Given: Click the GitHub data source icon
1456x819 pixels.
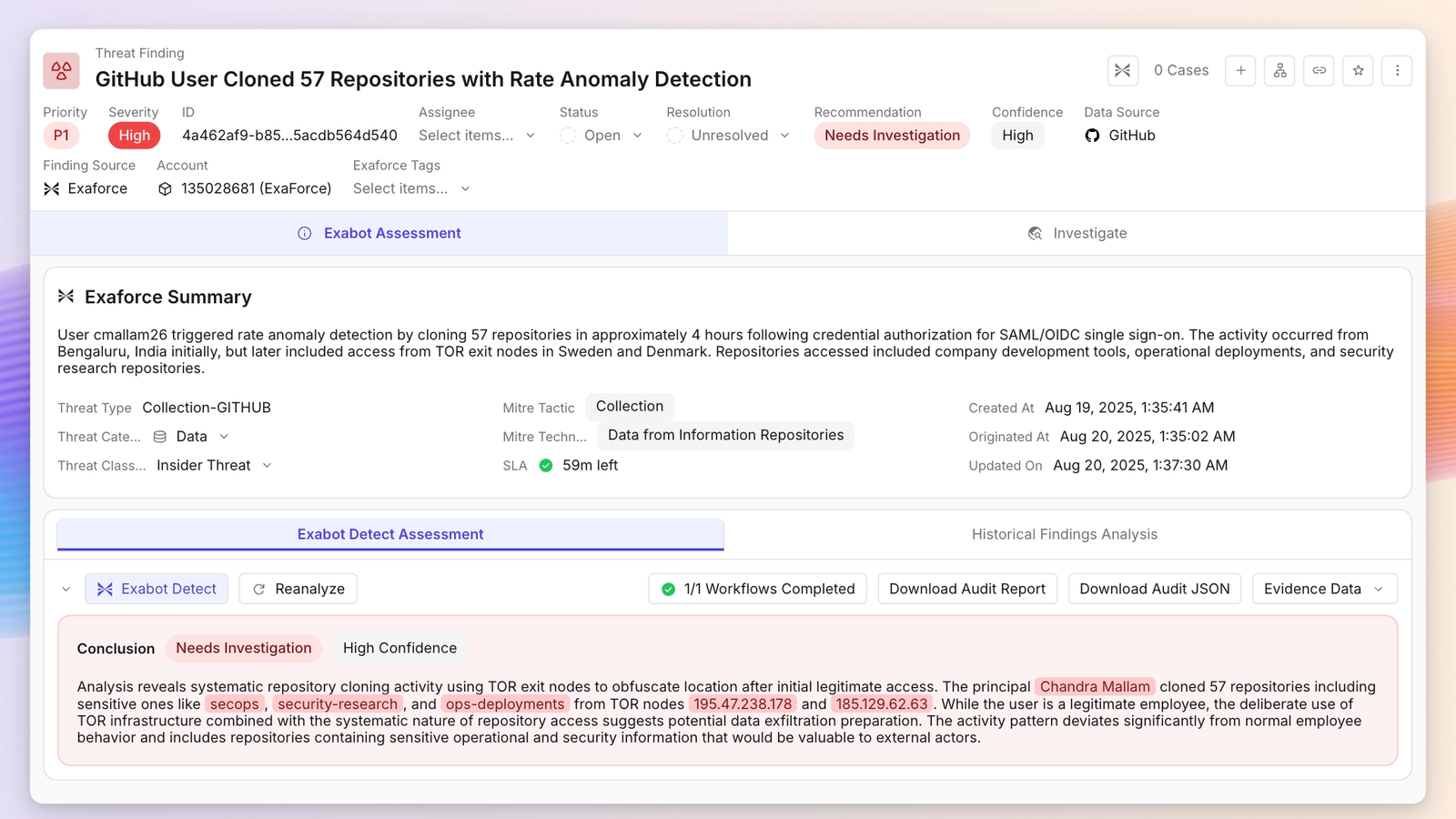Looking at the screenshot, I should tap(1092, 136).
